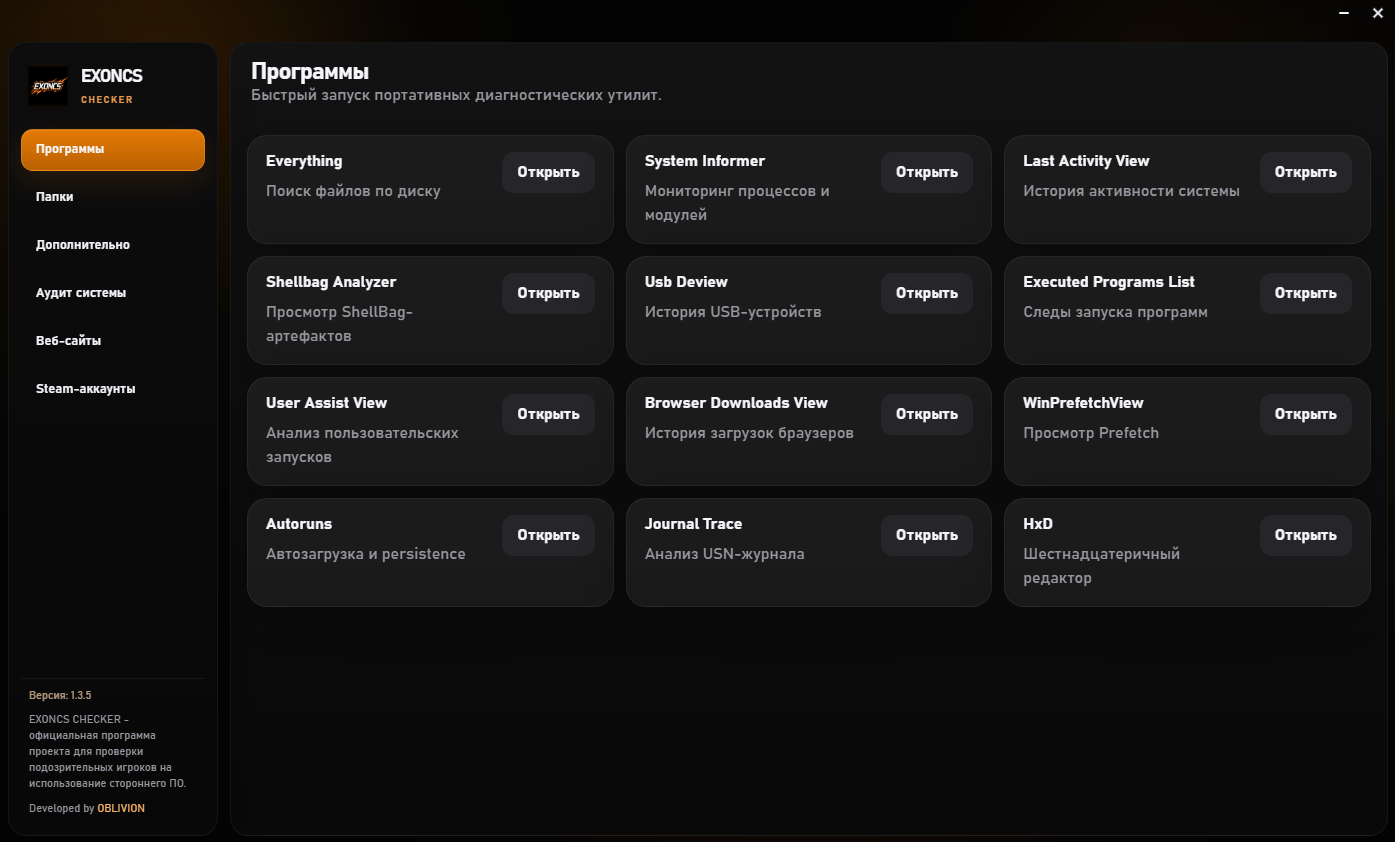Open Browser Downloads View

coord(927,414)
